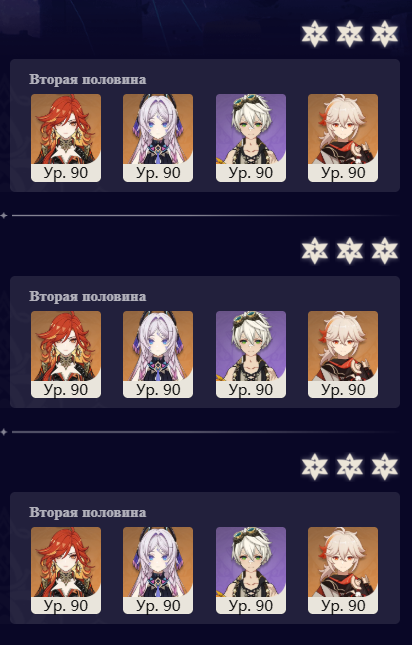Image resolution: width=412 pixels, height=645 pixels.
Task: Select Bennett portrait in the middle team panel
Action: click(x=251, y=355)
